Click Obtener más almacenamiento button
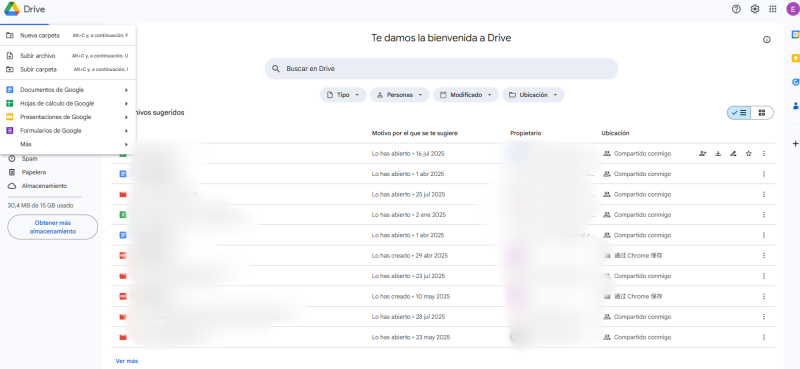 click(53, 227)
